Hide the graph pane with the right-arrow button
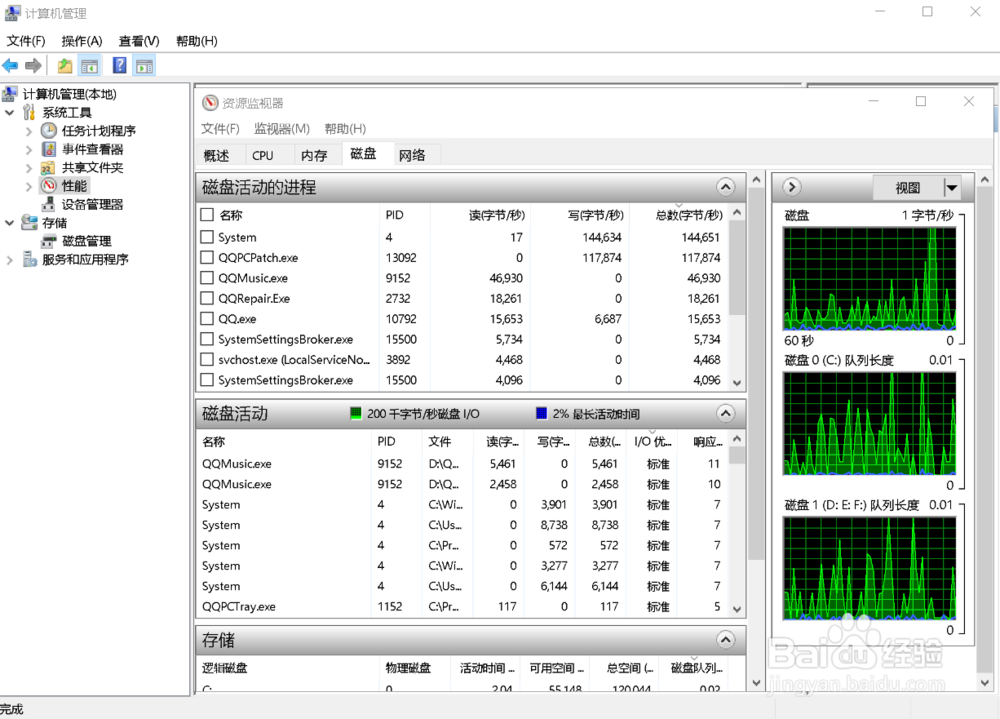Viewport: 1000px width, 719px height. coord(791,187)
